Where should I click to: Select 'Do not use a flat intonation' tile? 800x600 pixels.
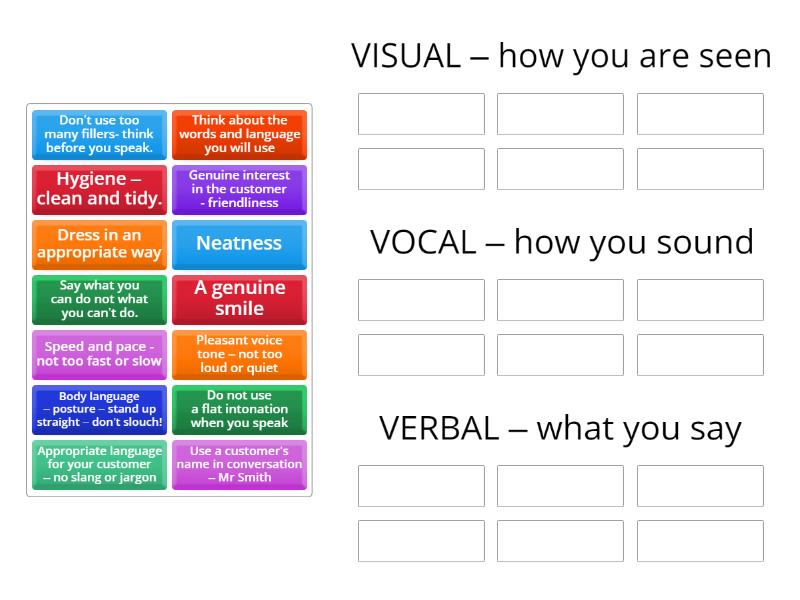coord(239,410)
